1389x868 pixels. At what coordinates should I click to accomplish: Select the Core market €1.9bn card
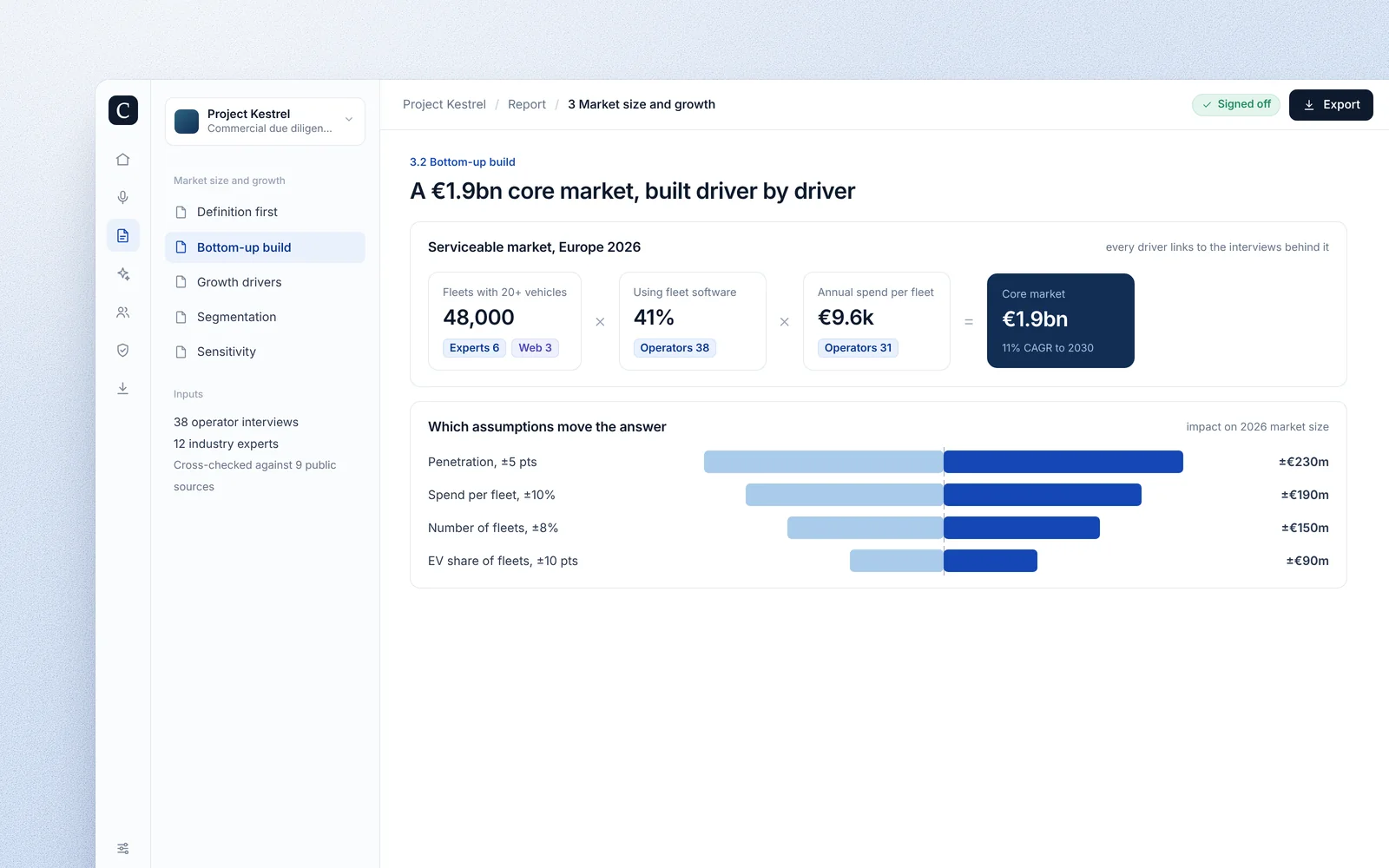pyautogui.click(x=1061, y=321)
